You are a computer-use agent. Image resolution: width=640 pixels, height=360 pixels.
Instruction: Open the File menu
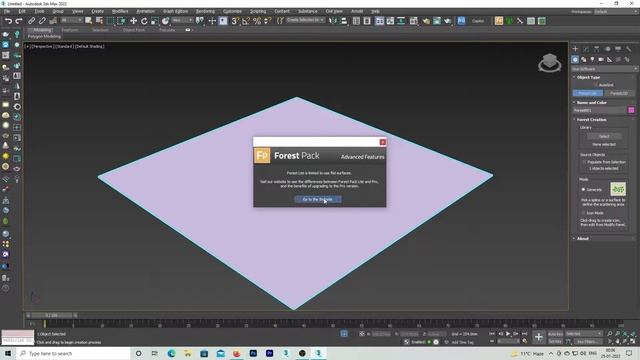(7, 11)
